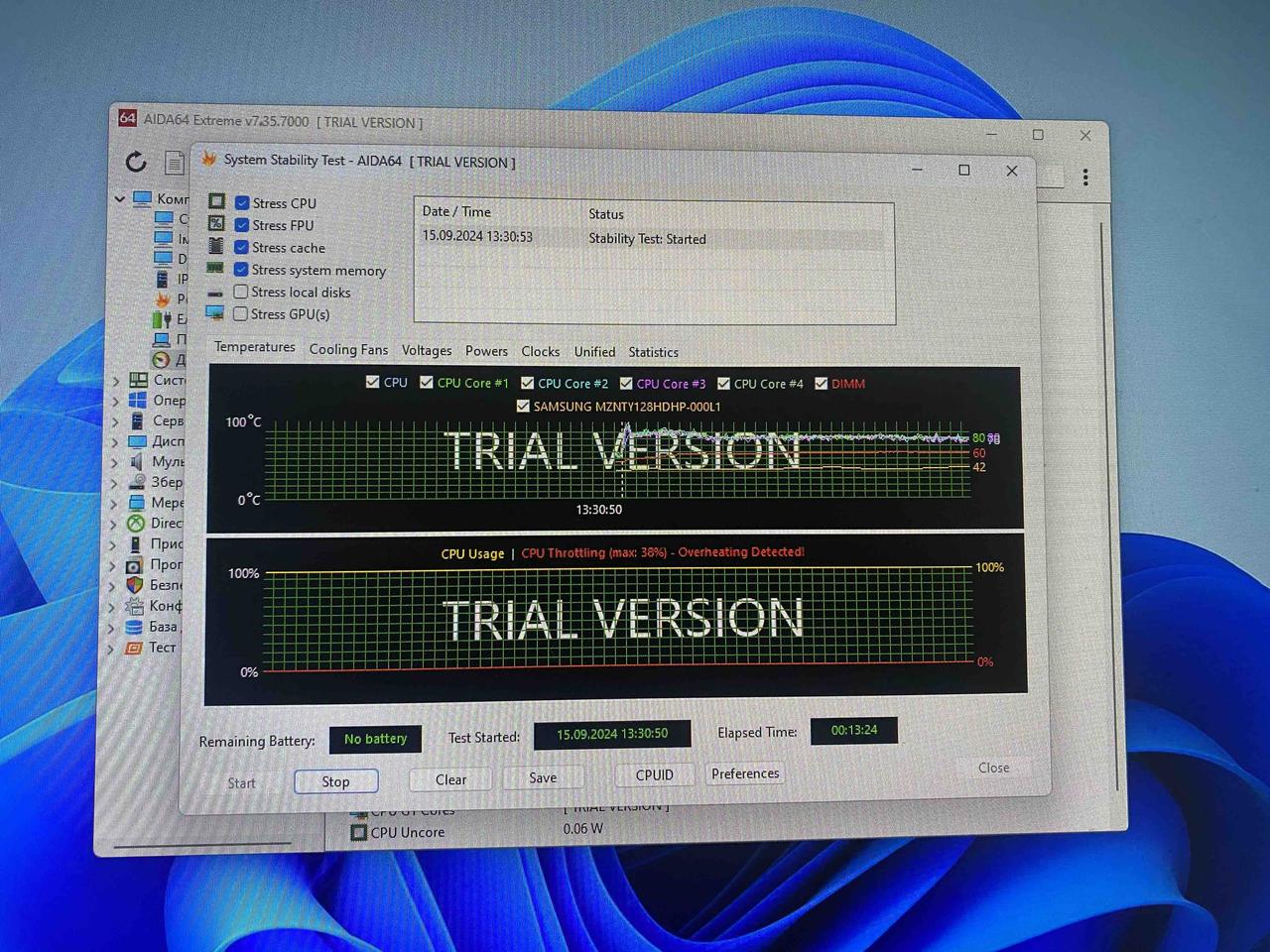Image resolution: width=1270 pixels, height=952 pixels.
Task: Click the motherboard icon of Сист tree node
Action: point(138,380)
